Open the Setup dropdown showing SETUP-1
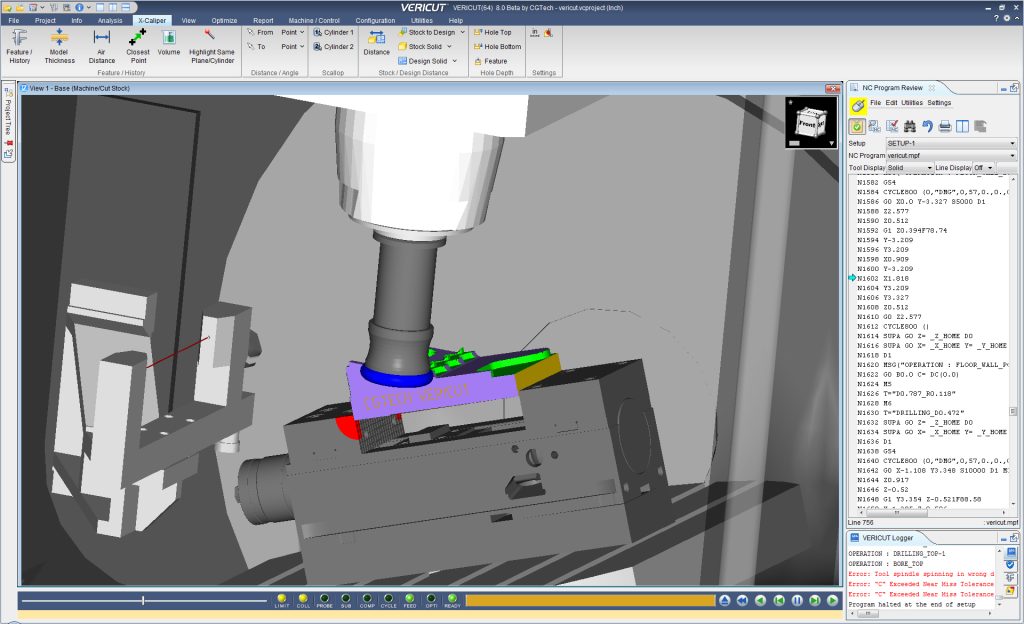This screenshot has height=624, width=1024. coord(951,143)
